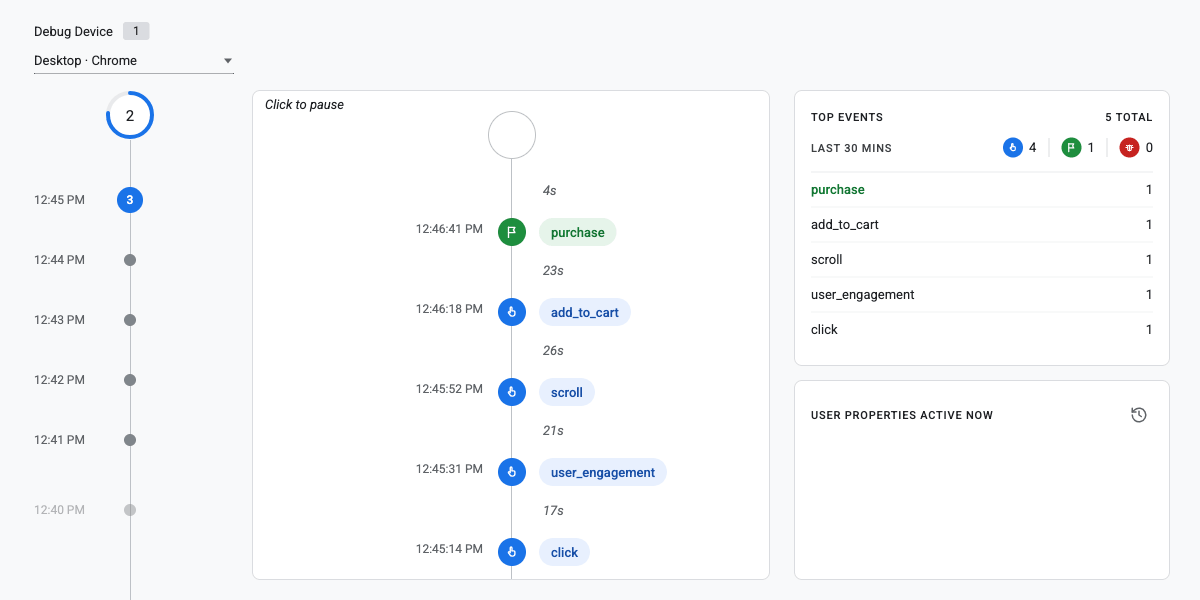
Task: Click the Click to pause text
Action: 304,105
